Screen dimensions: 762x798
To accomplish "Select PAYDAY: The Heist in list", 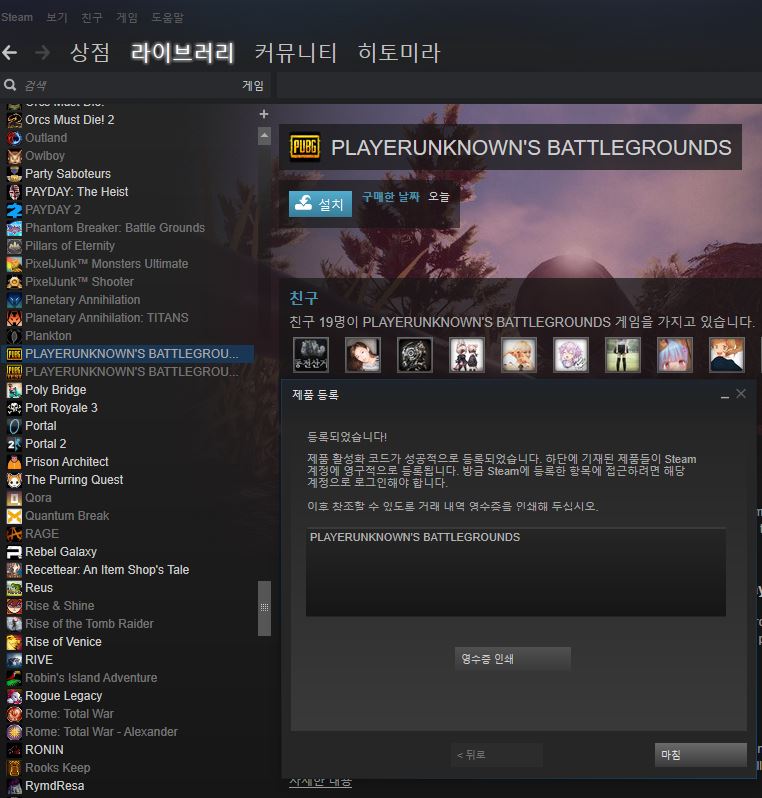I will (76, 192).
